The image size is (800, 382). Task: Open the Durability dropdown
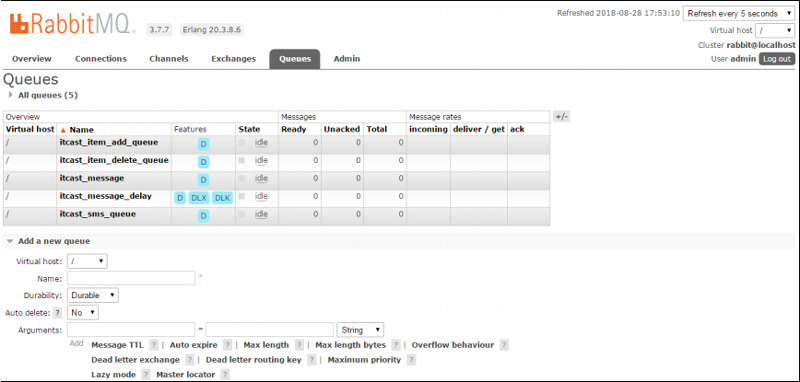pos(93,295)
